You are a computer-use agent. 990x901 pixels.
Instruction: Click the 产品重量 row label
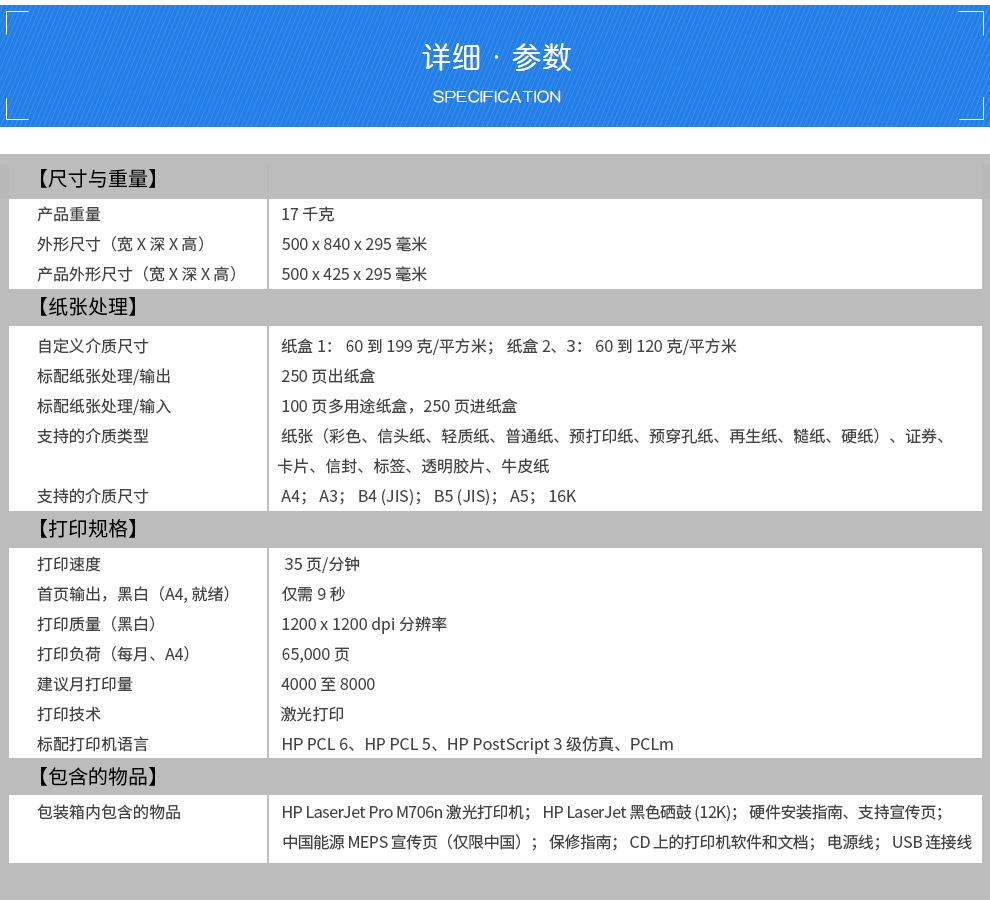(x=69, y=214)
